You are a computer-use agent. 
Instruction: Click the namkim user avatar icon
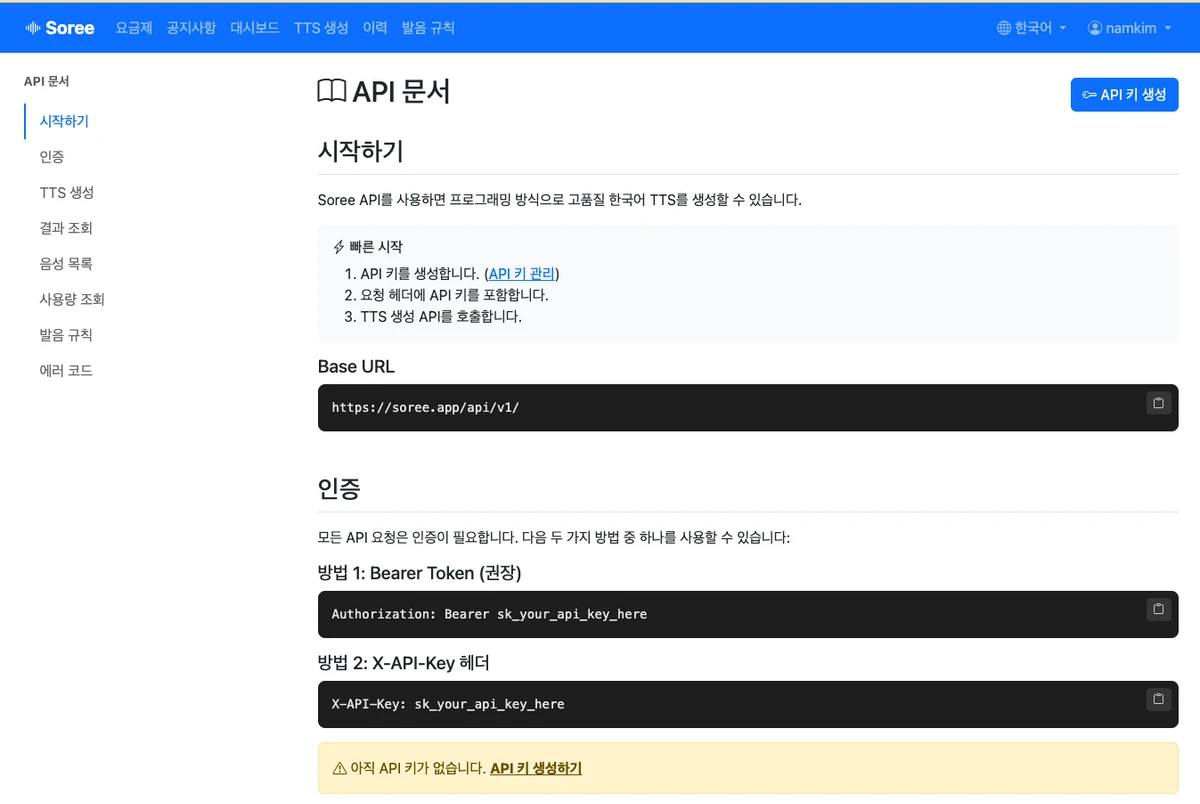tap(1094, 28)
